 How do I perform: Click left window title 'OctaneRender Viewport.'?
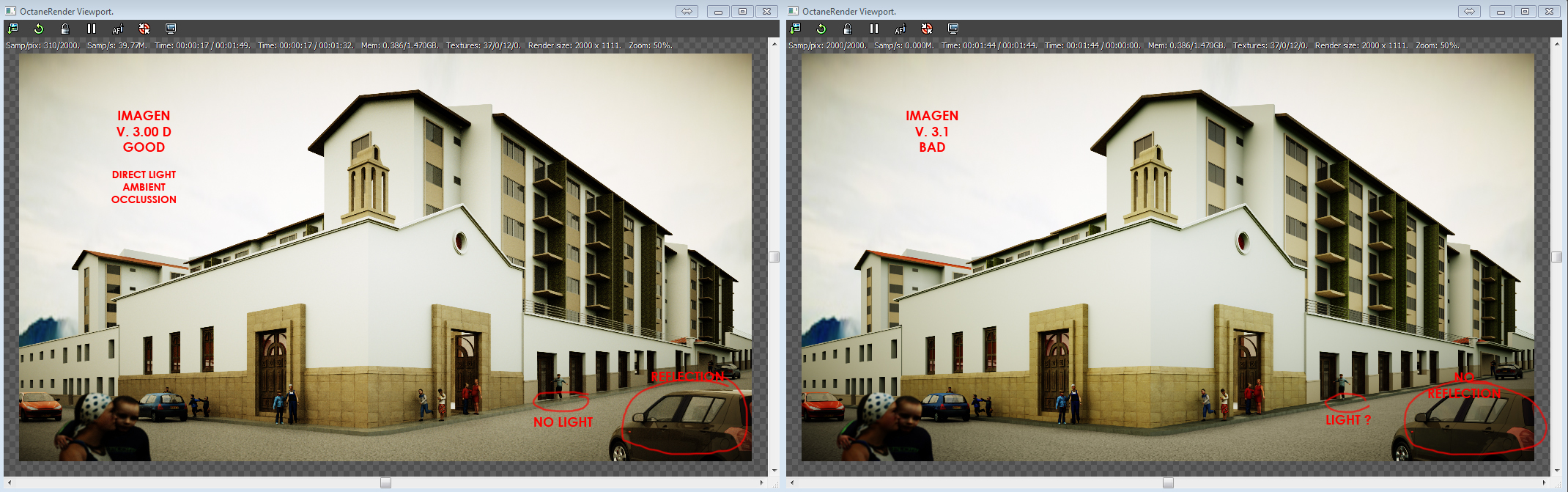[67, 12]
